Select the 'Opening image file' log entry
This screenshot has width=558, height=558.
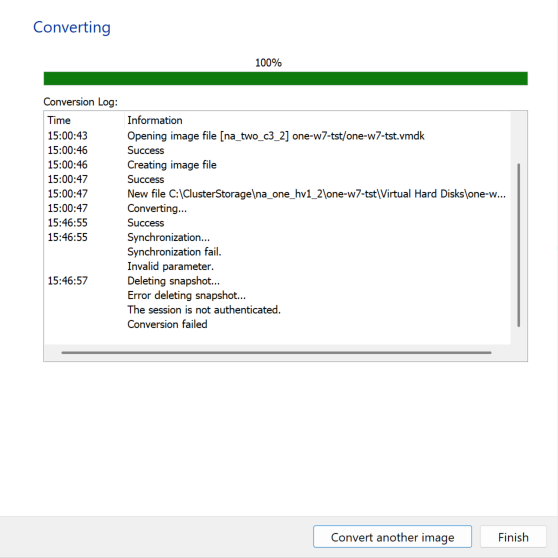point(276,136)
